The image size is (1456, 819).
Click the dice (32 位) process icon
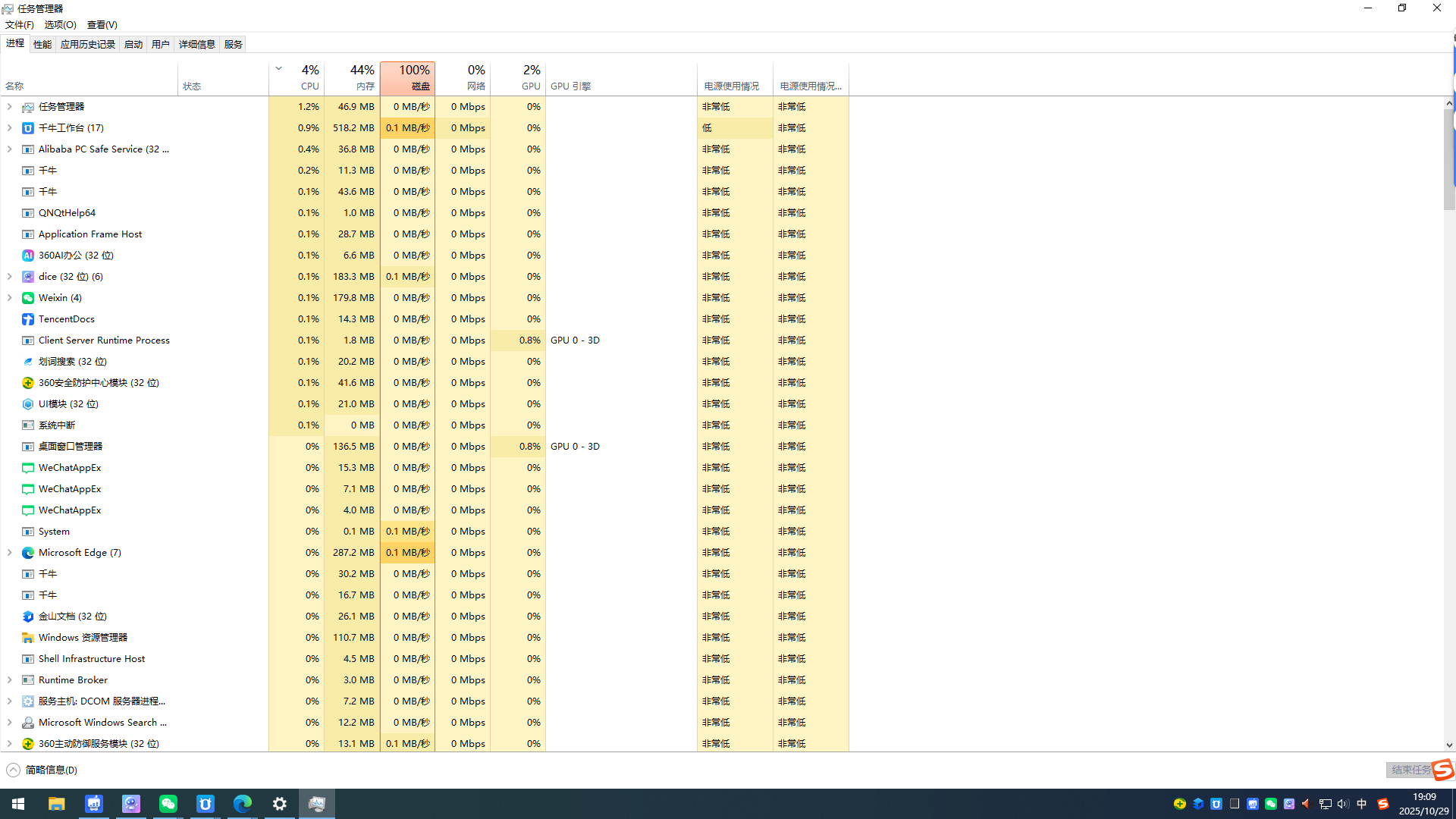(x=28, y=277)
